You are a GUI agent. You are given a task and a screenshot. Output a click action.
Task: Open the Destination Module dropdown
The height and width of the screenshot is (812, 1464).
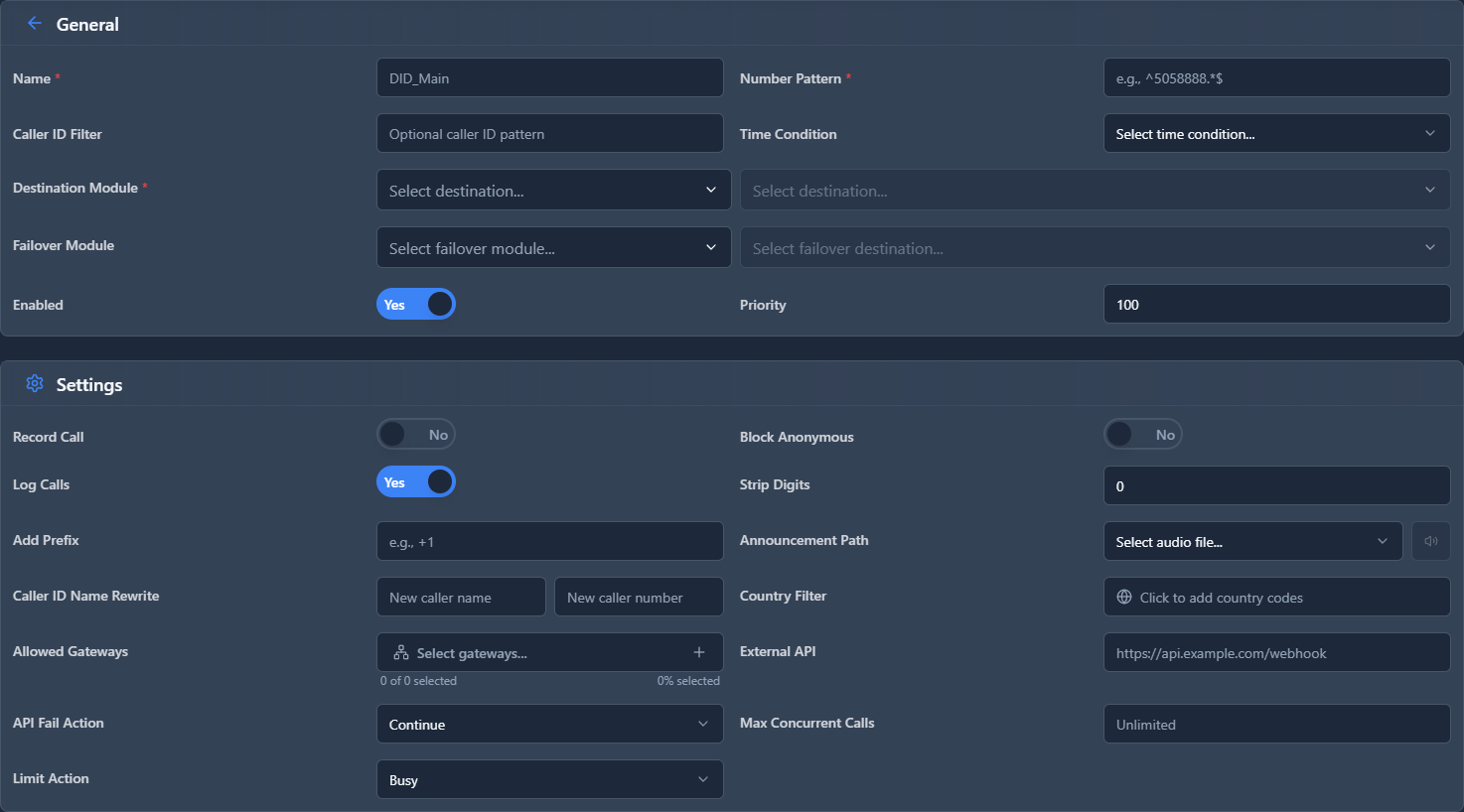pos(553,190)
